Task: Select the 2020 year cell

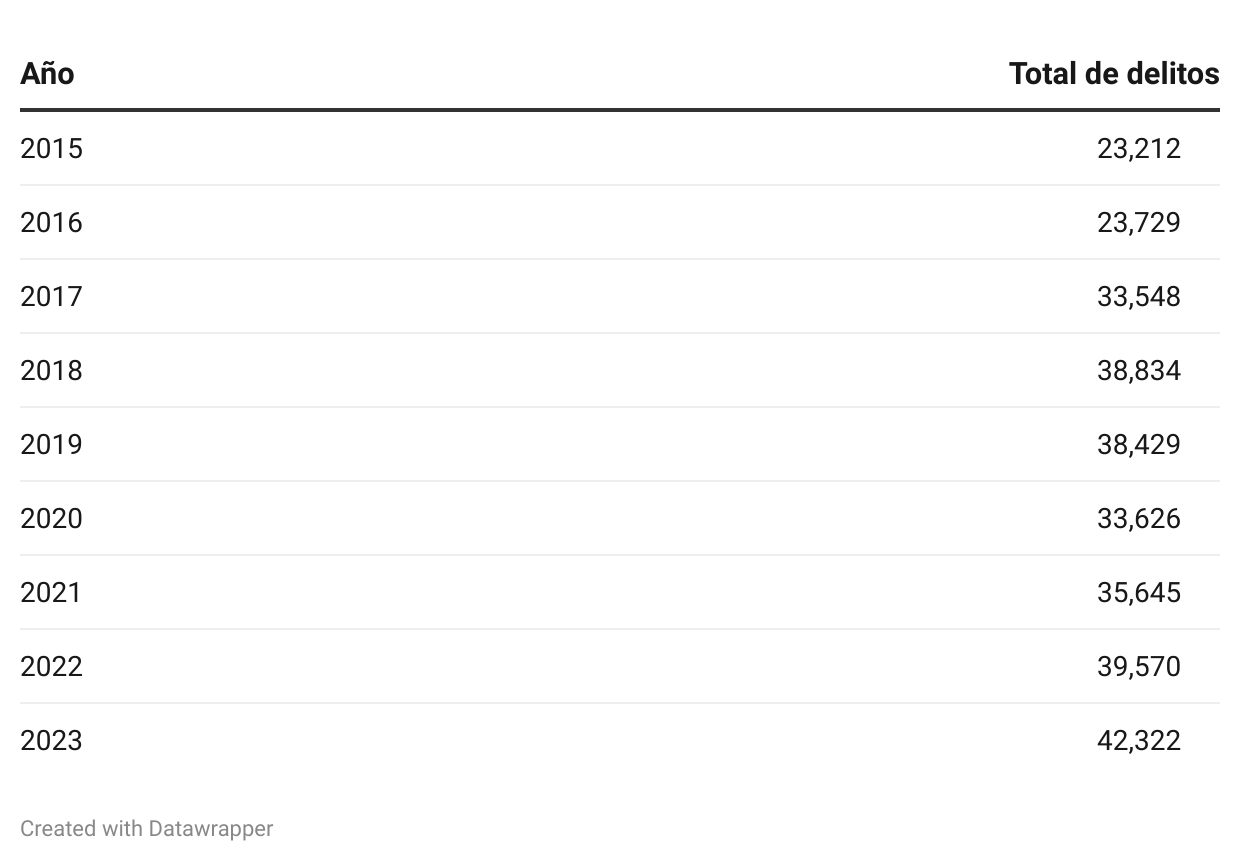Action: 51,519
